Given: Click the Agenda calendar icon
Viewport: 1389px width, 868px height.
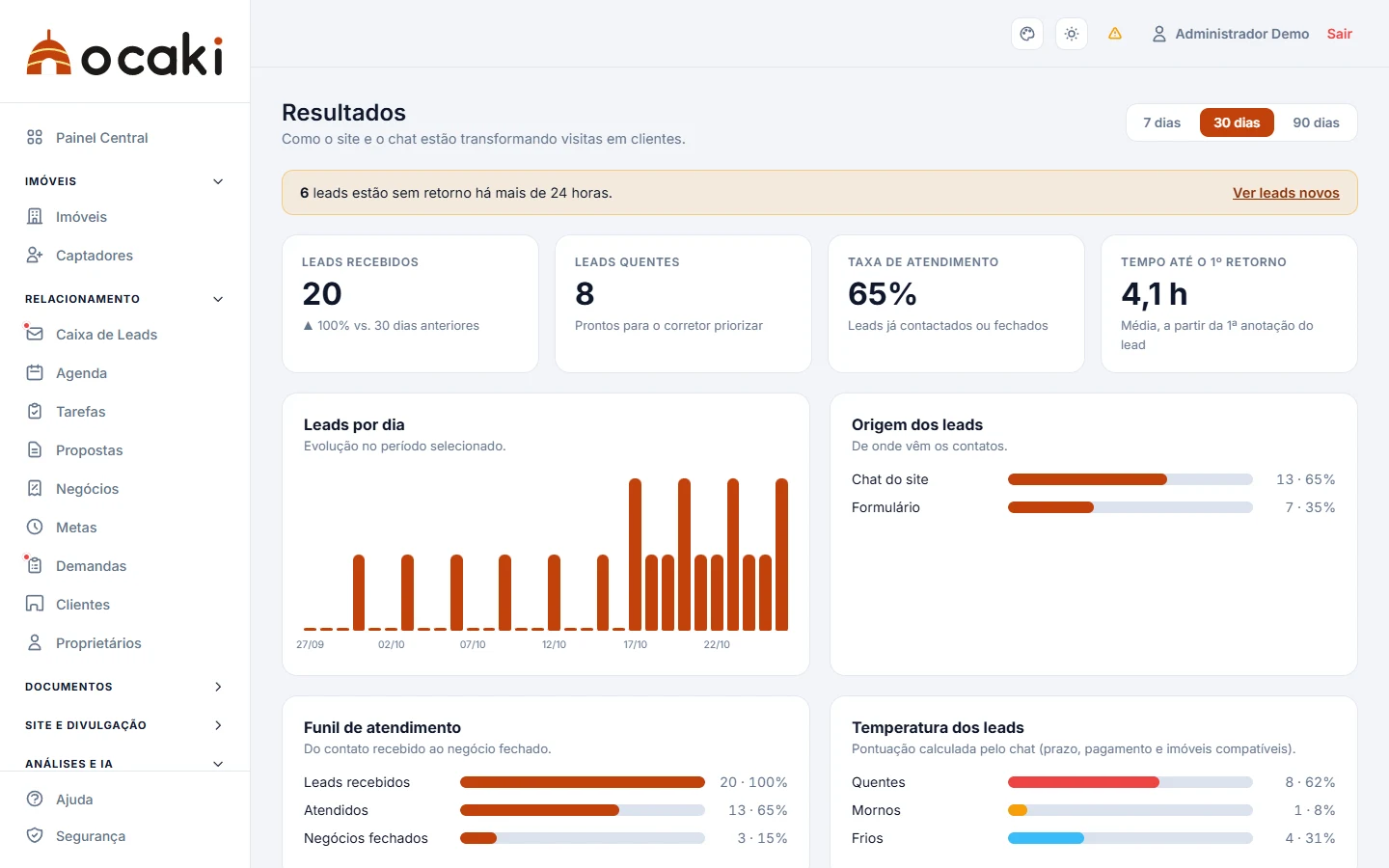Looking at the screenshot, I should coord(35,373).
